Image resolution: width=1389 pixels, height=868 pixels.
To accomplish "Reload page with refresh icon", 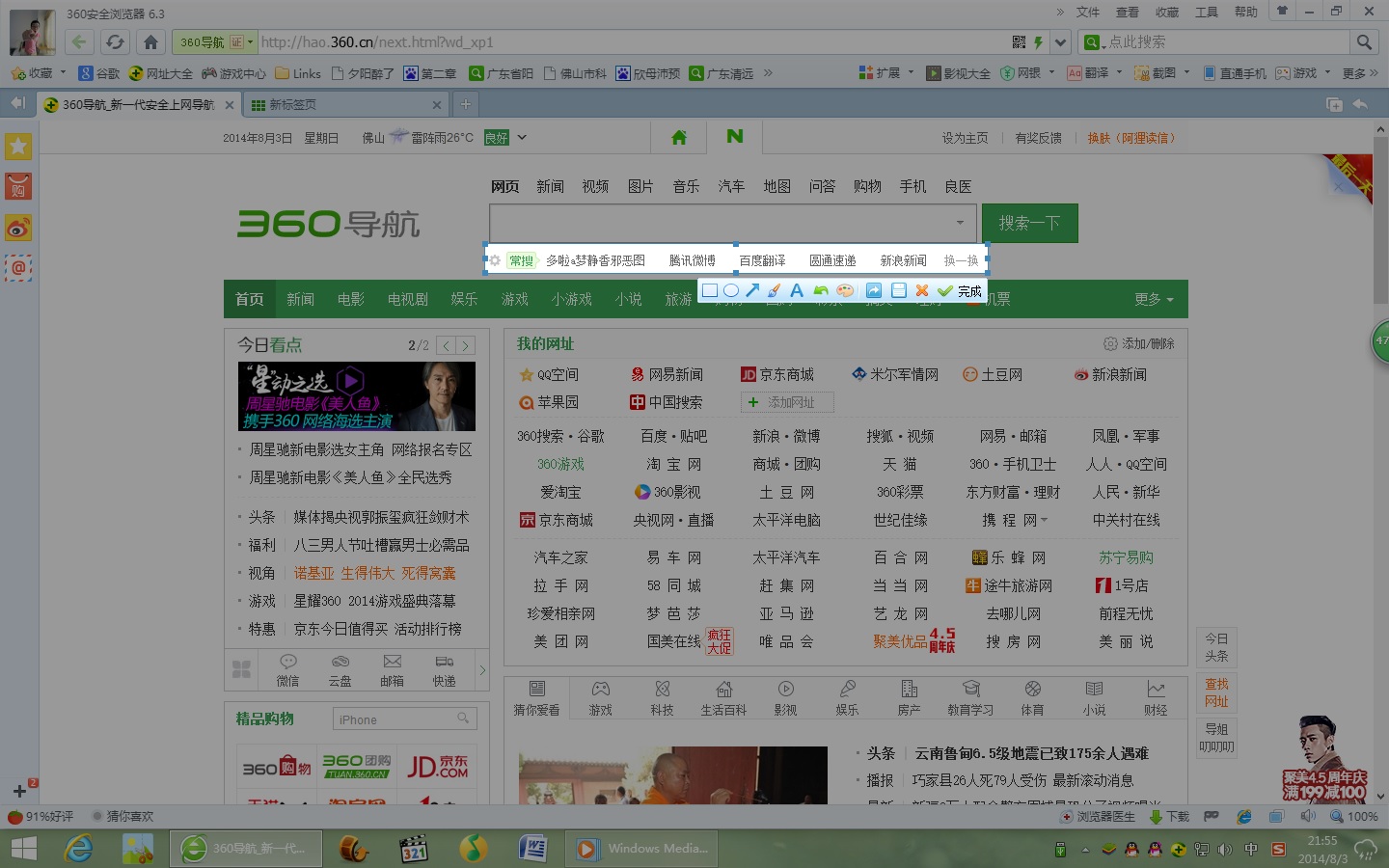I will tap(115, 42).
